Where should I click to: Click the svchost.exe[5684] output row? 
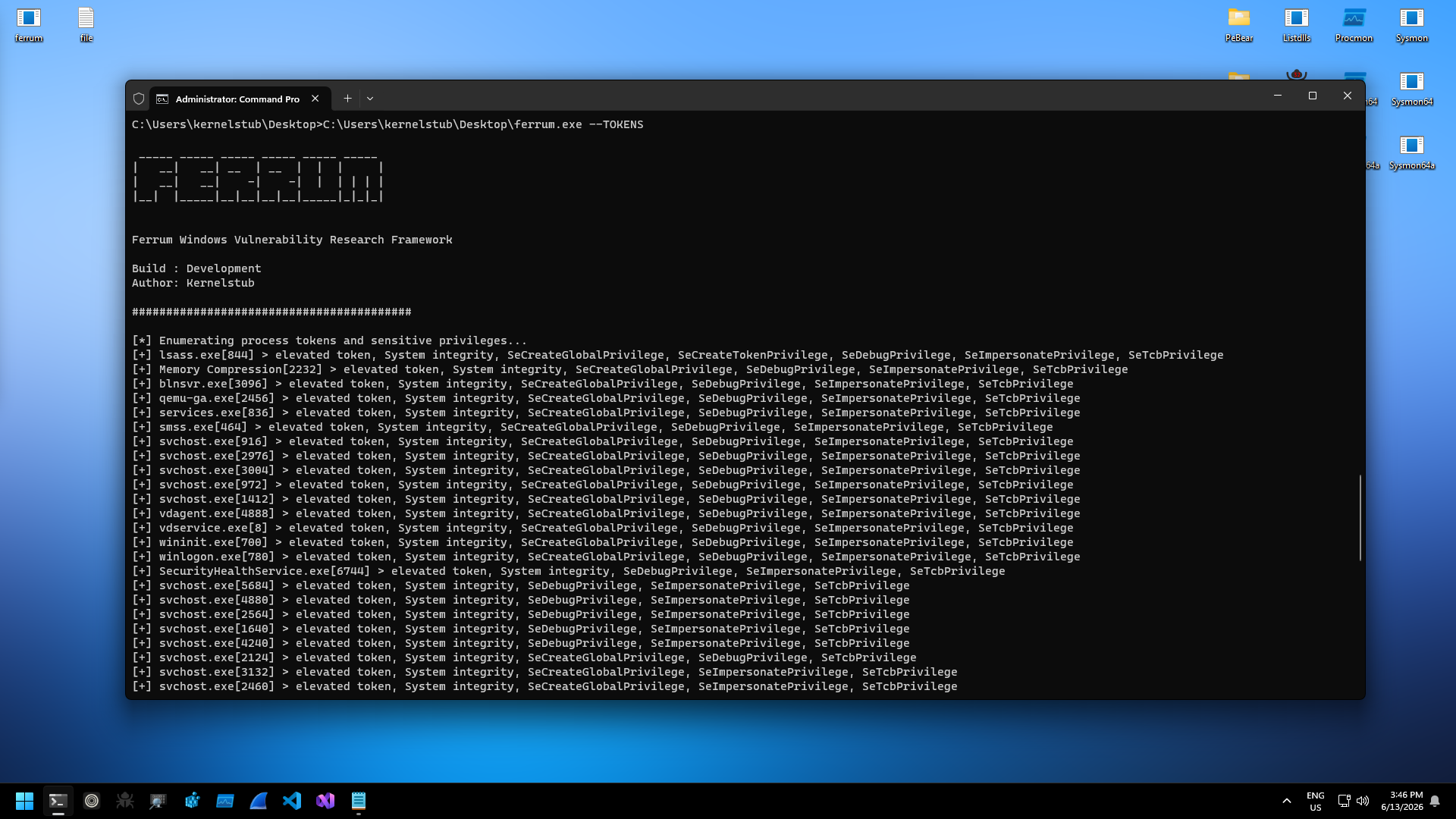click(x=521, y=585)
